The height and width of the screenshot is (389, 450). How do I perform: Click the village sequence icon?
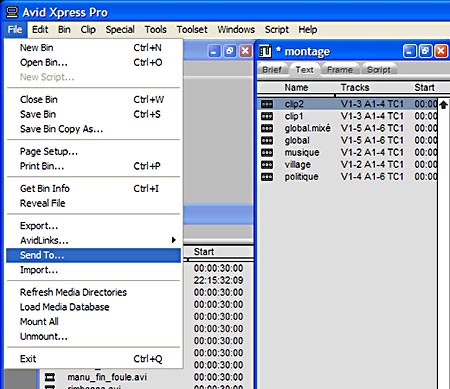click(267, 165)
